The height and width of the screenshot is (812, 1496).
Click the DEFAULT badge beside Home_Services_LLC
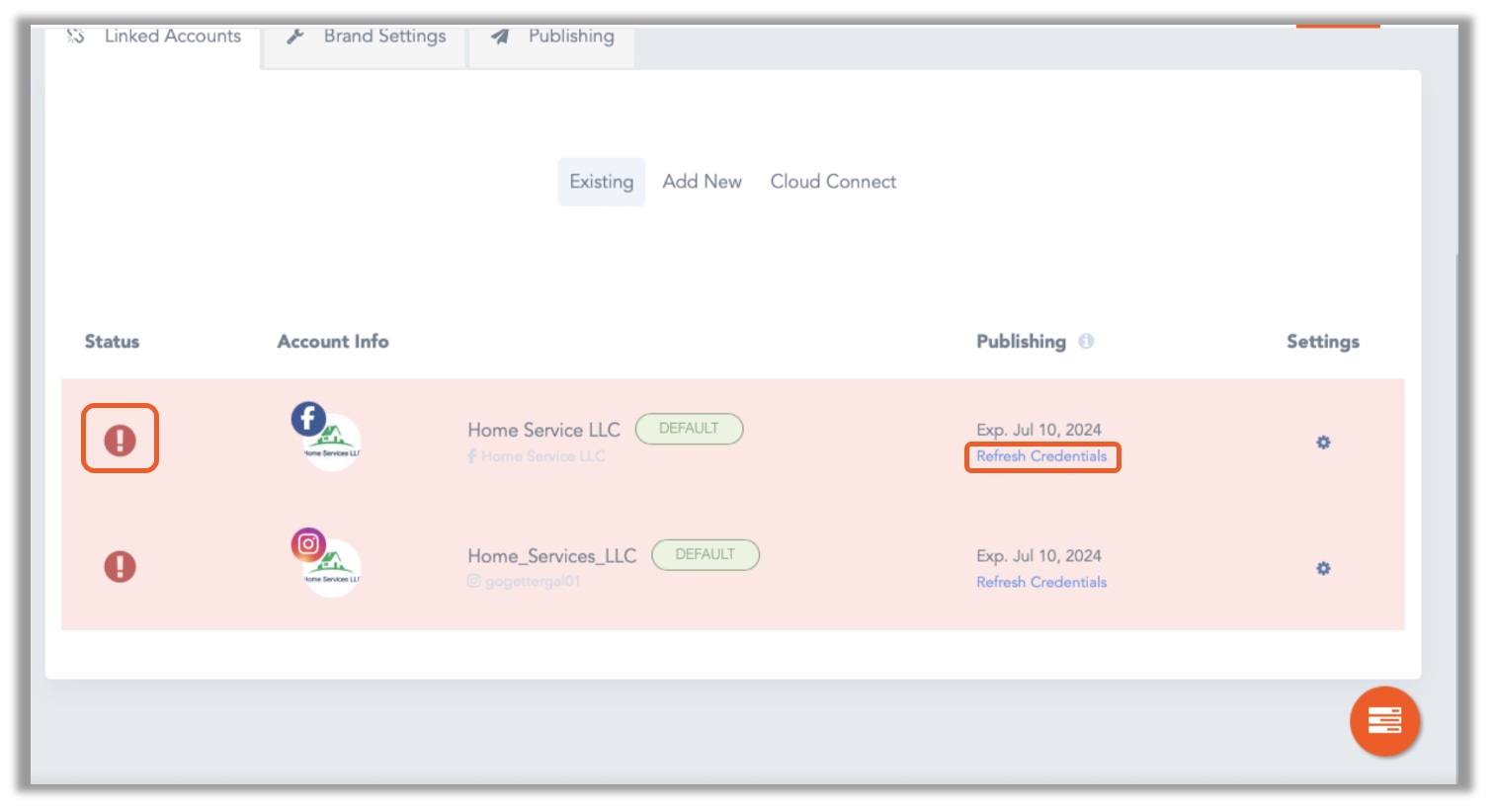tap(706, 554)
